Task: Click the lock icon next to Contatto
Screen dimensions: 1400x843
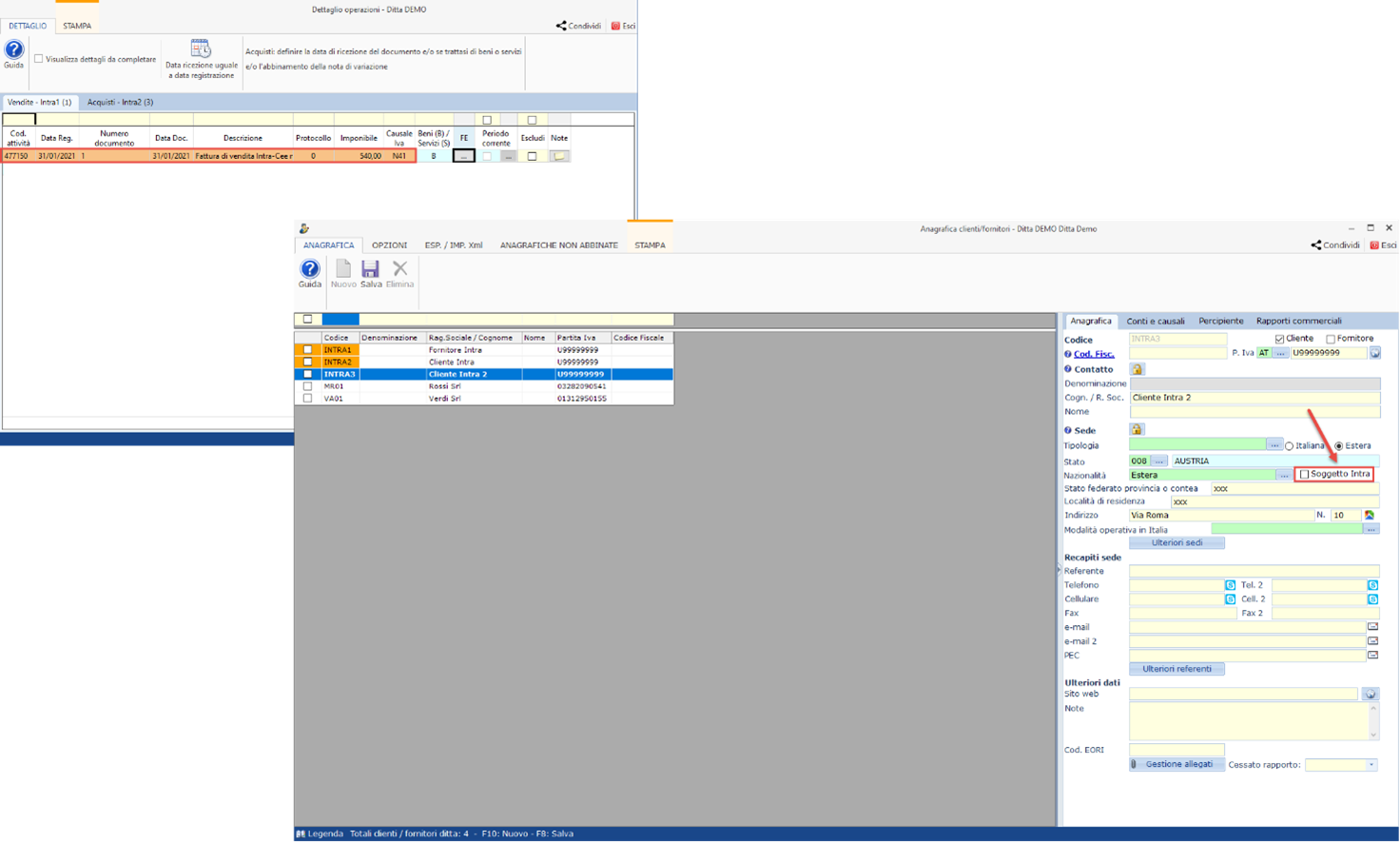Action: click(1137, 369)
